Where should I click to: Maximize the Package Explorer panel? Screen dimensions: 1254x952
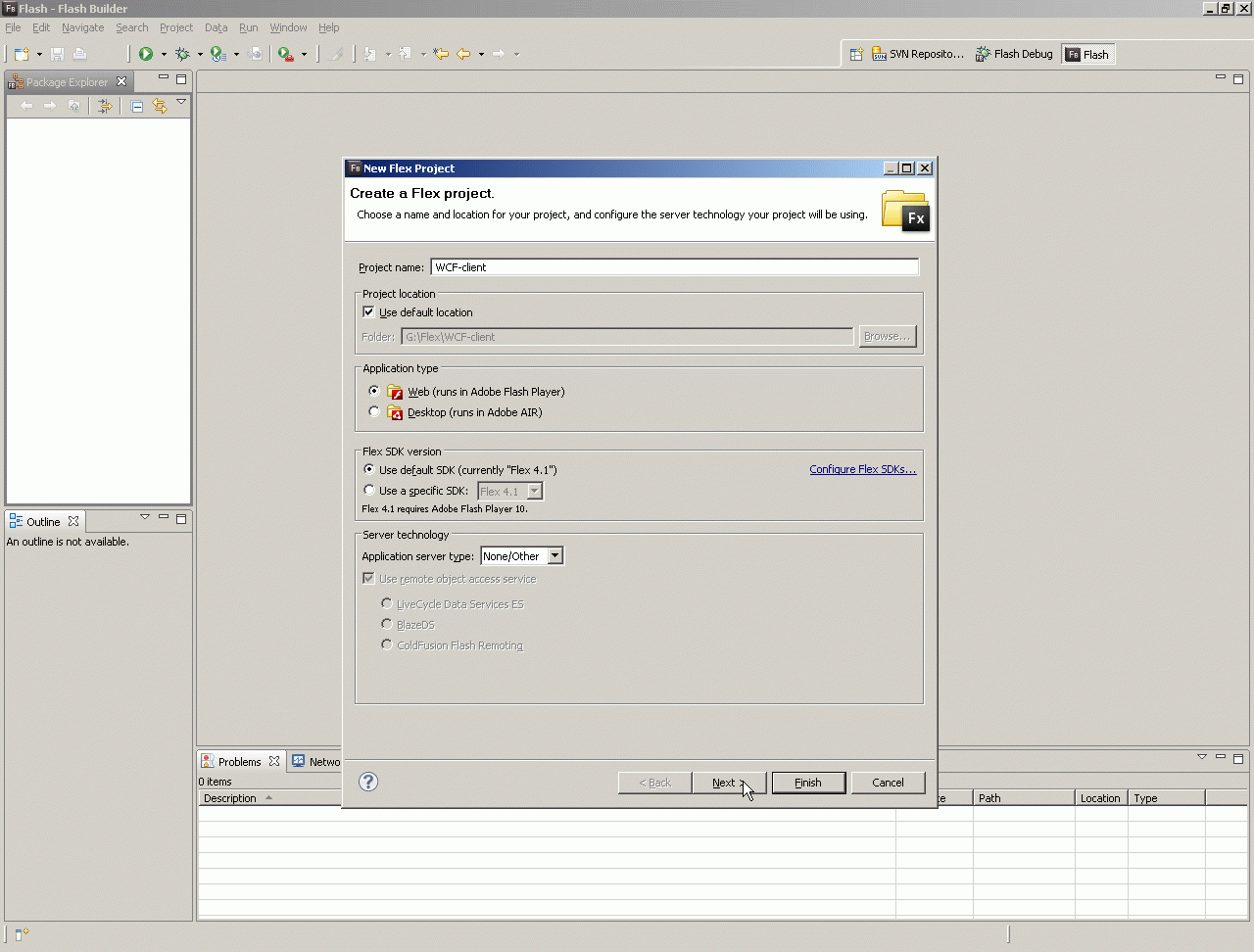pyautogui.click(x=181, y=79)
